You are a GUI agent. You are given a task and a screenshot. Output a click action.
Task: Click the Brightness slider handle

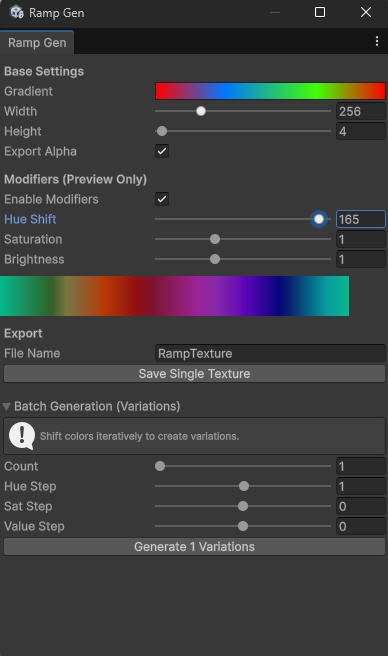click(215, 259)
